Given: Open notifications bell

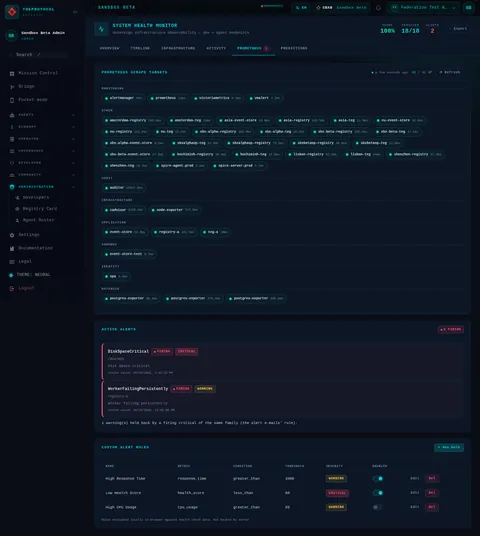Looking at the screenshot, I should 378,8.
